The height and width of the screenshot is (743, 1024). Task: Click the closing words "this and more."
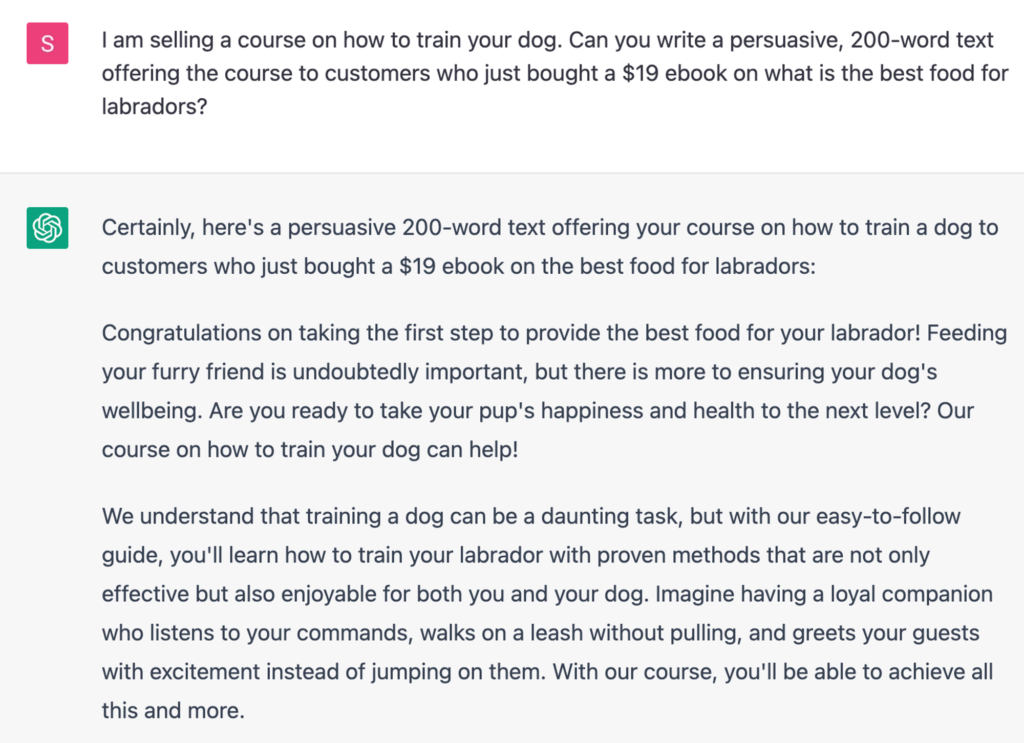coord(173,711)
